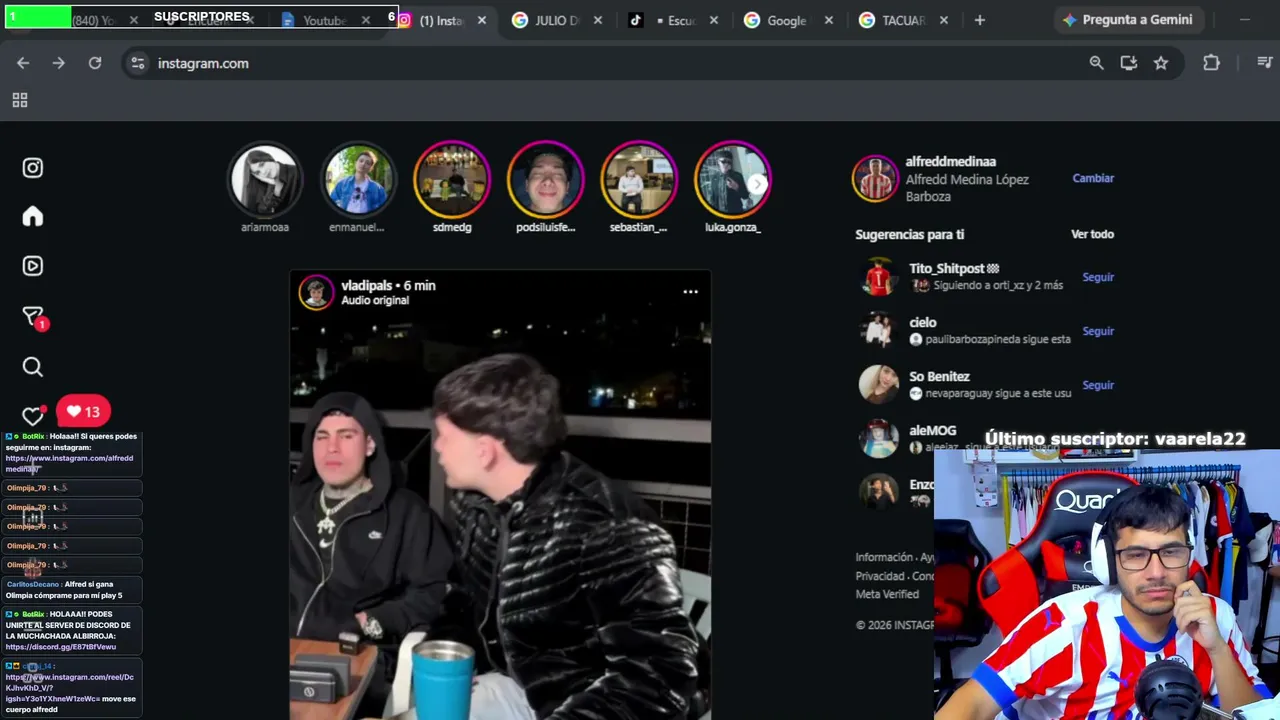
Task: View podsiluisfe's story
Action: coord(545,180)
